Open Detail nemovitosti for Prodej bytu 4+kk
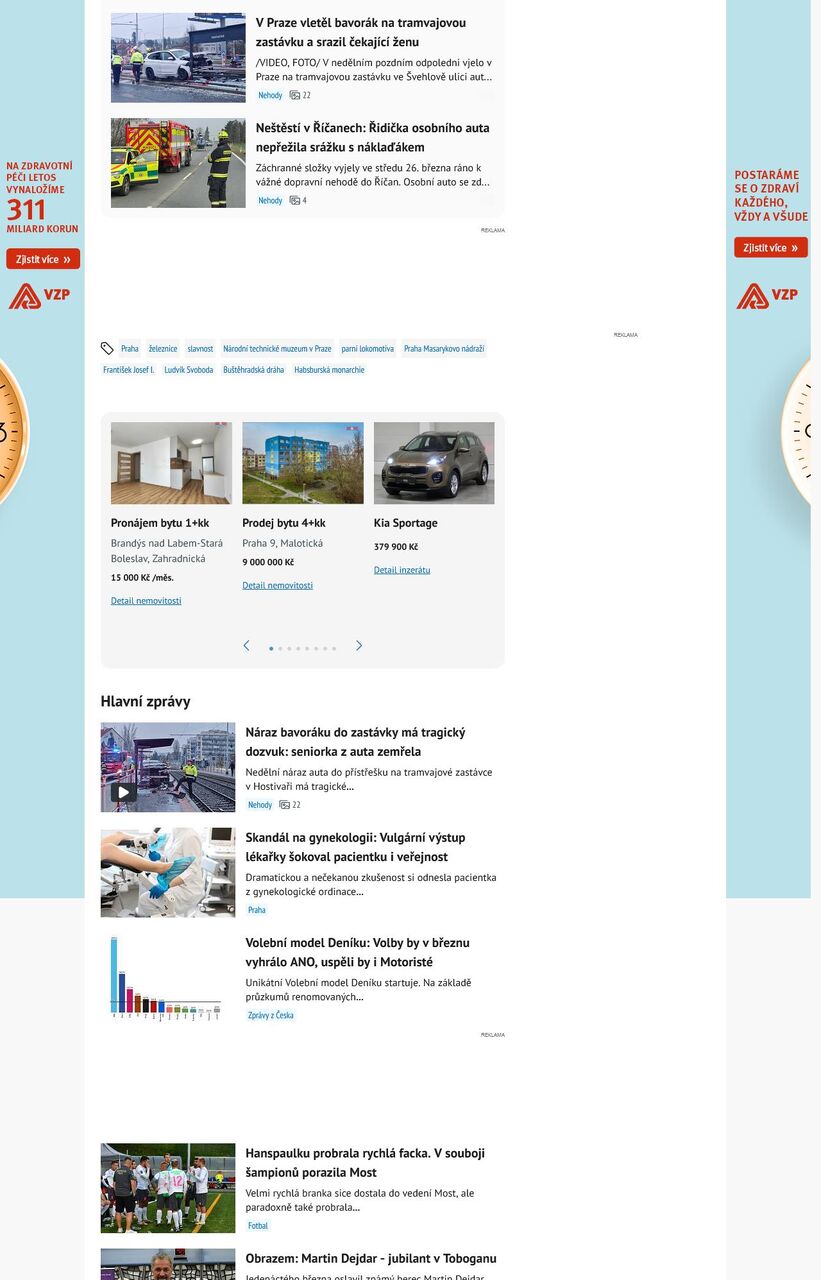Image resolution: width=821 pixels, height=1280 pixels. click(277, 586)
